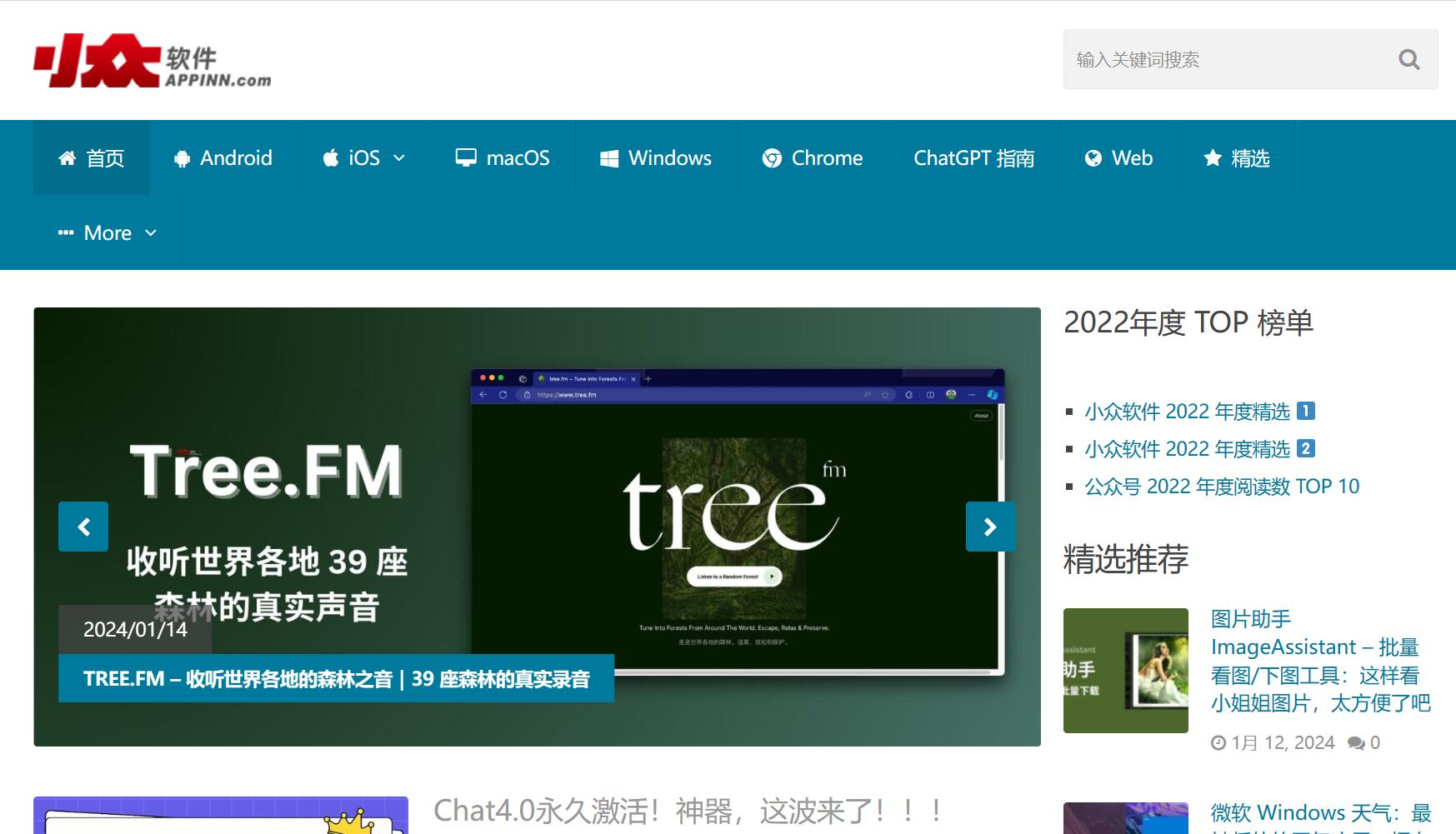Open the 精选 featured category
The width and height of the screenshot is (1456, 834).
click(x=1237, y=157)
